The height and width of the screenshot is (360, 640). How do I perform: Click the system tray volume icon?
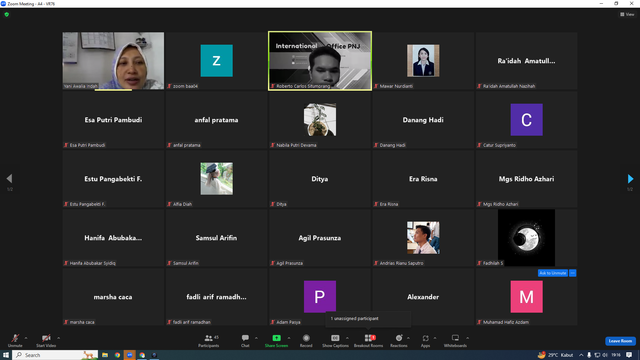pyautogui.click(x=605, y=355)
